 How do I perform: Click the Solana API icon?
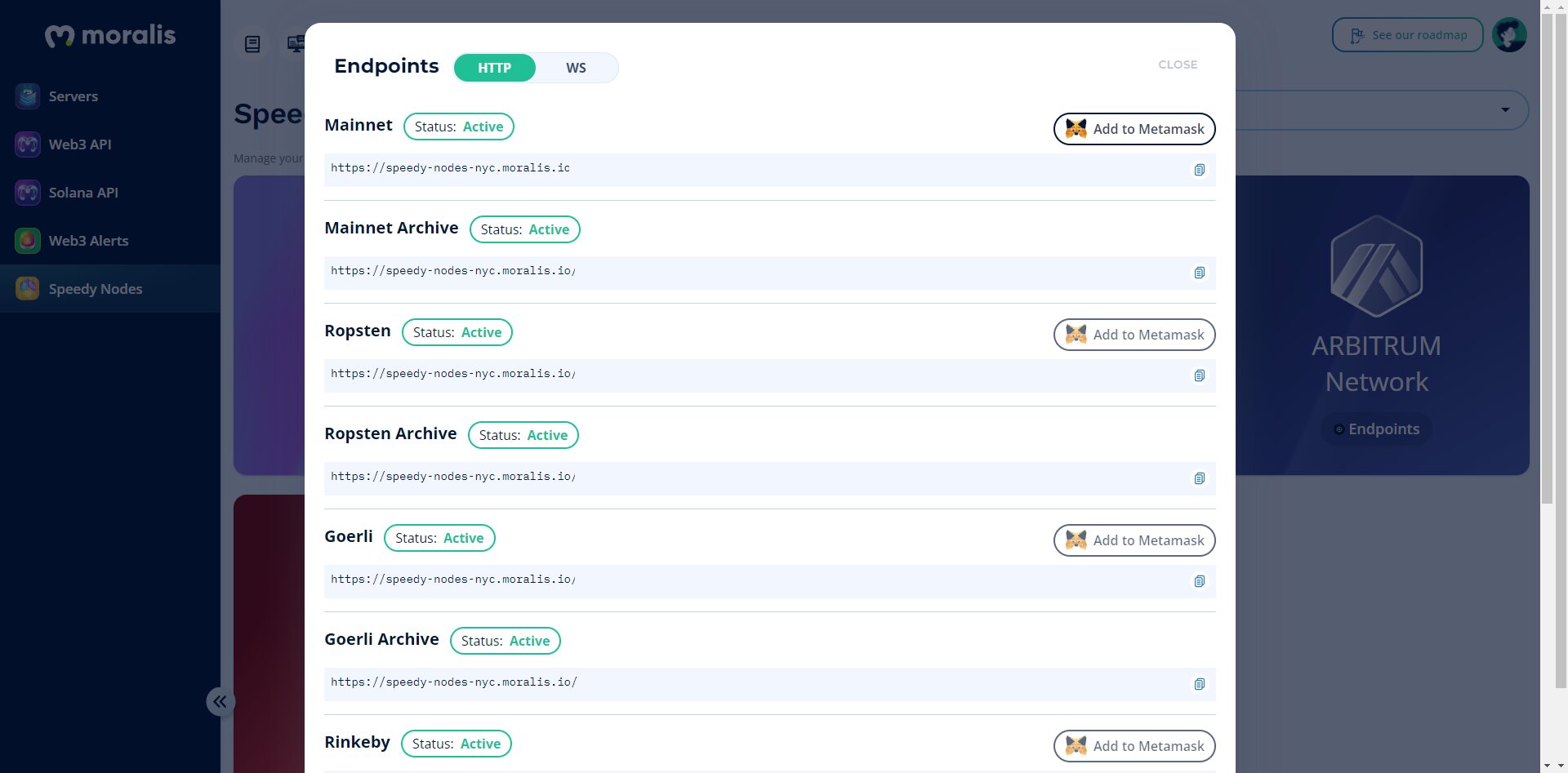tap(28, 193)
